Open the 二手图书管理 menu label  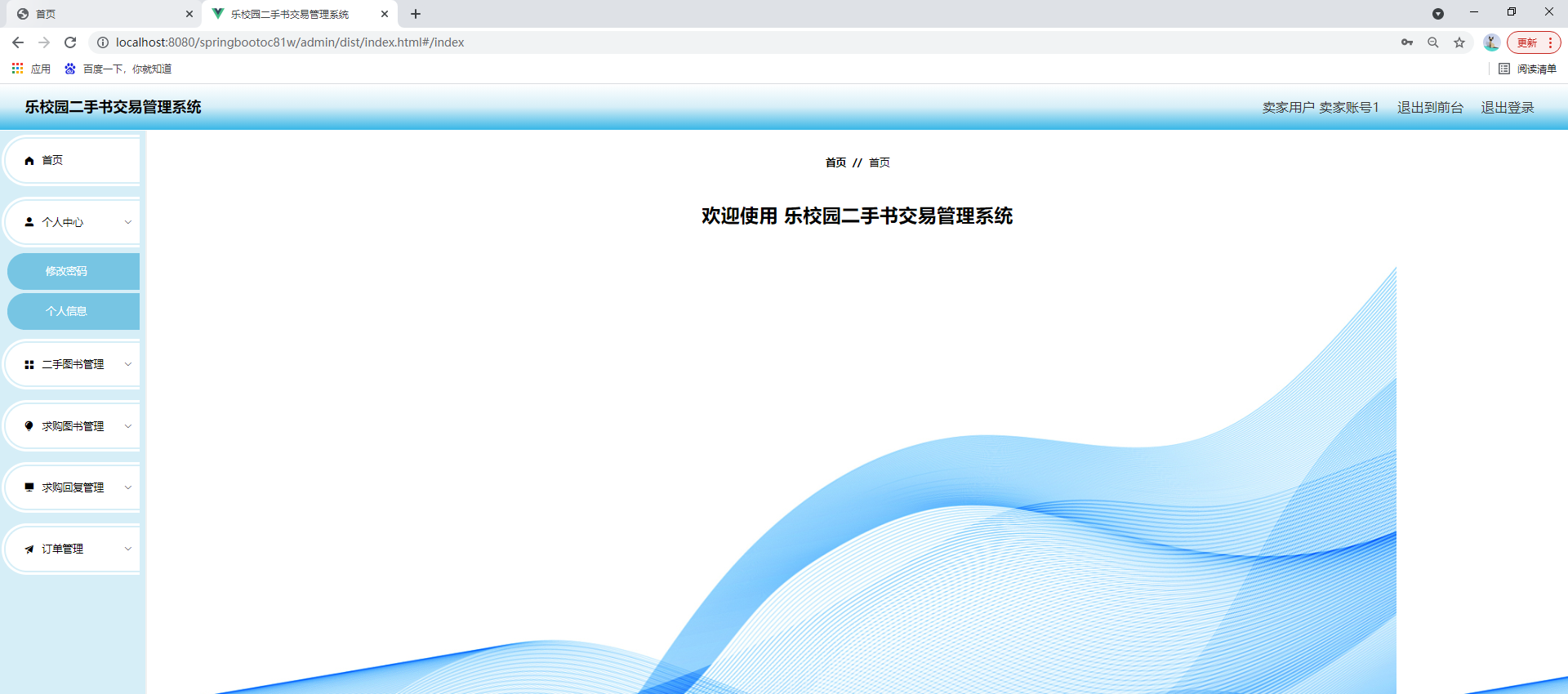coord(73,364)
